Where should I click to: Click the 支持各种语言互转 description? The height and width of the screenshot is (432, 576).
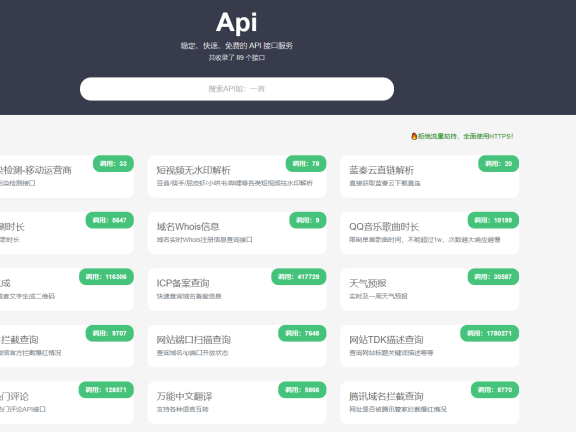pyautogui.click(x=183, y=409)
